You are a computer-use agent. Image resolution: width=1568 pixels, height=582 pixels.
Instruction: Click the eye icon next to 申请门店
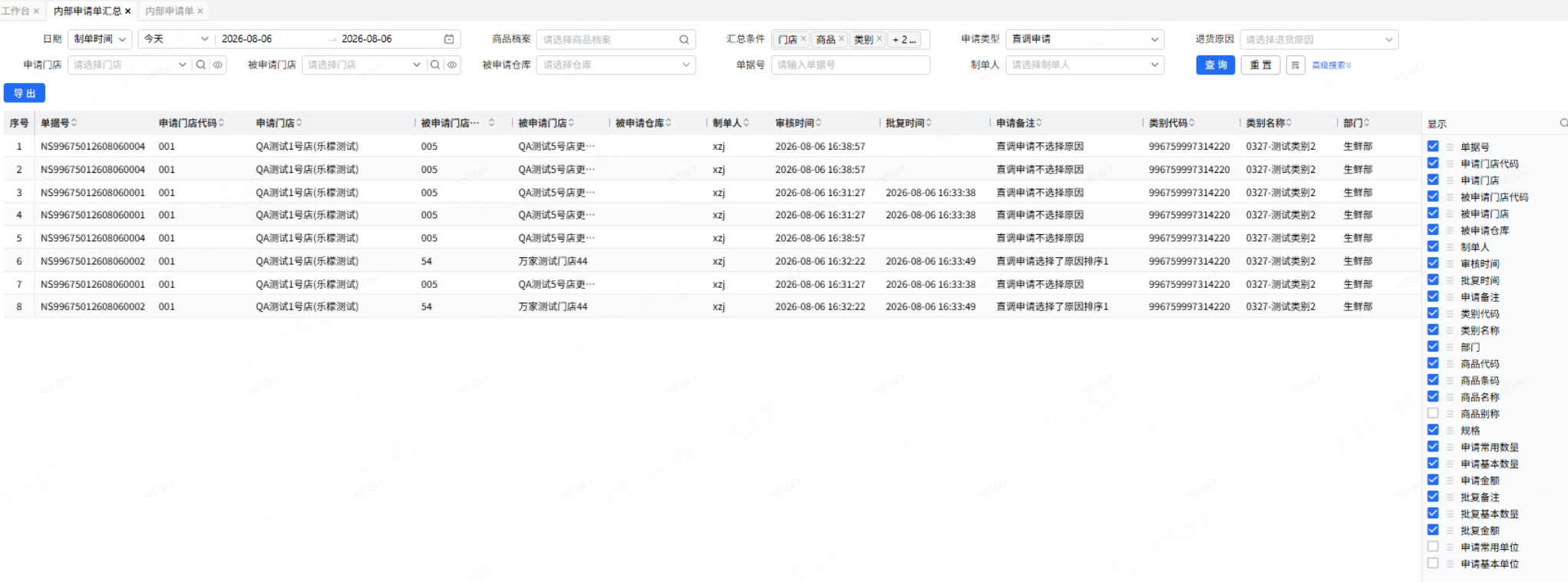pos(218,65)
